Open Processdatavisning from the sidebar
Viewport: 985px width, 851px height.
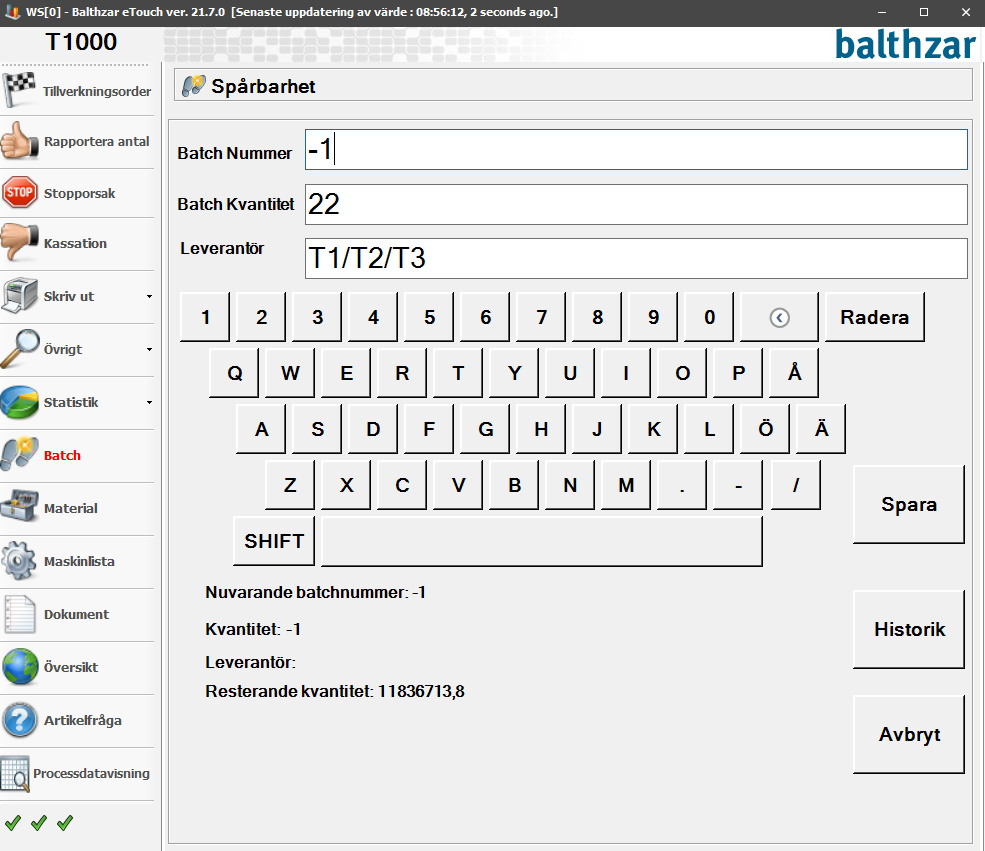pos(77,773)
